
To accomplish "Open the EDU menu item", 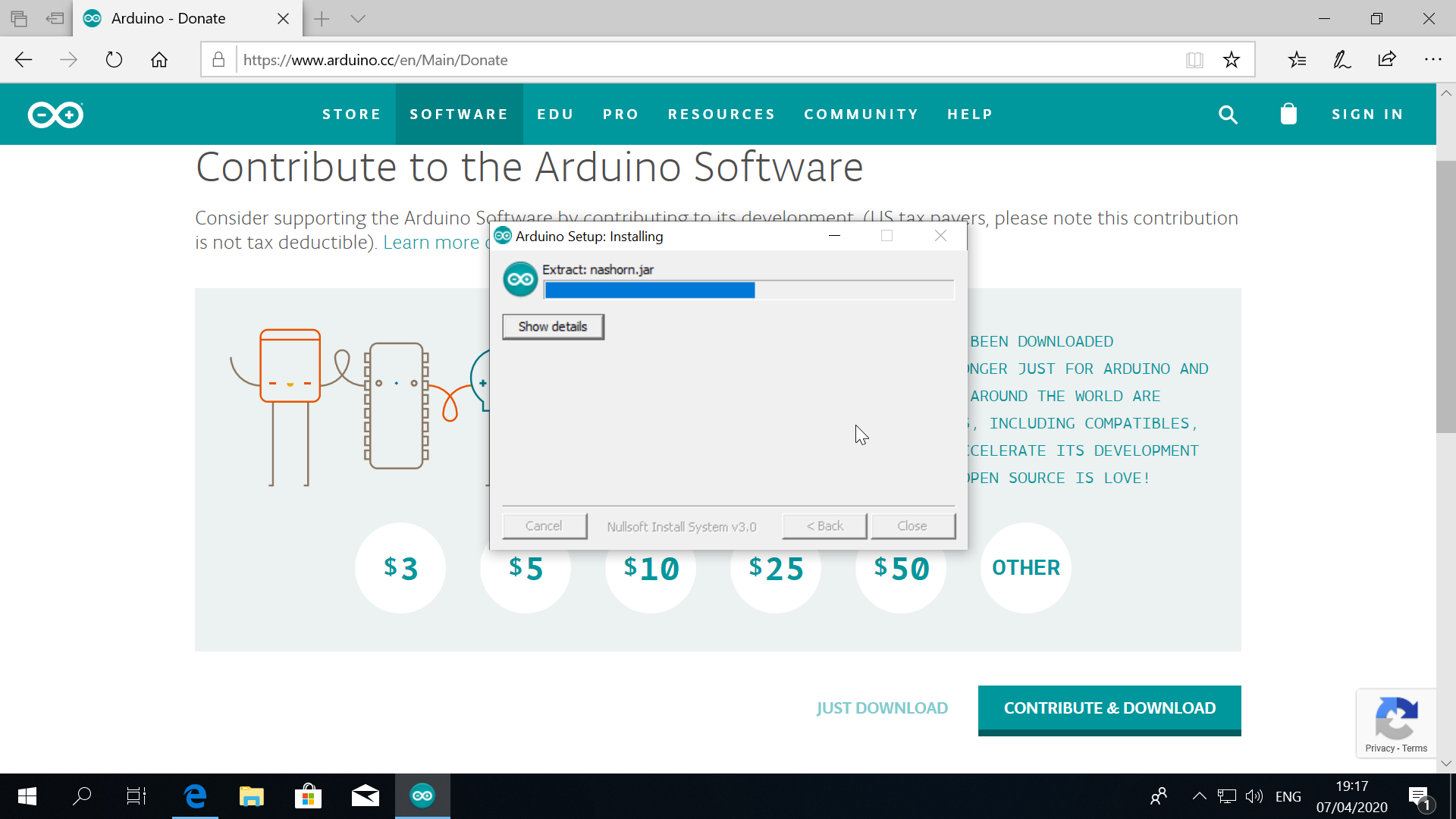I will coord(556,115).
